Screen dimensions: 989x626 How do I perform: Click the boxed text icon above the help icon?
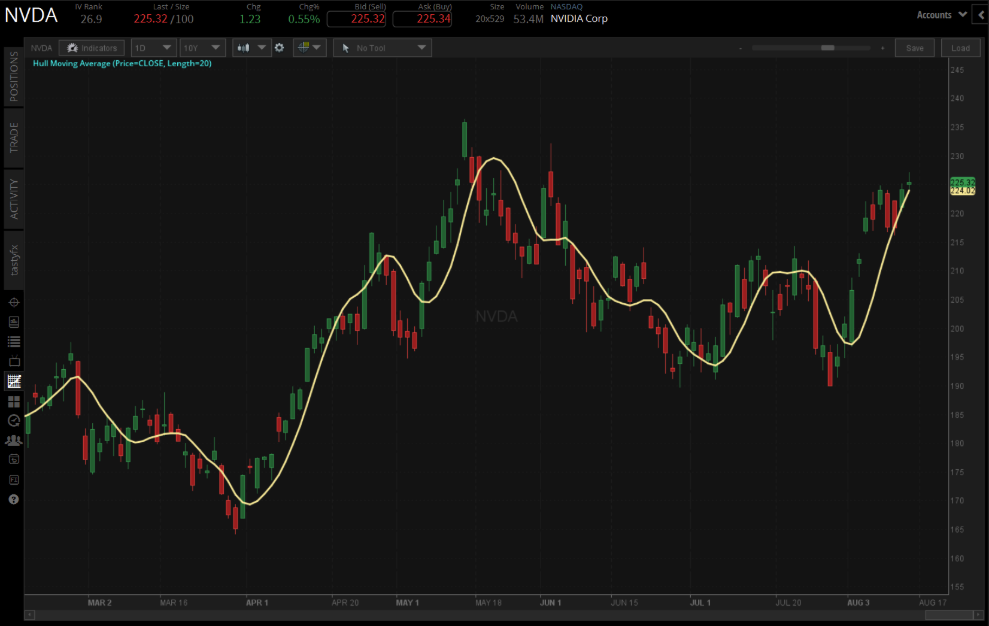click(14, 480)
